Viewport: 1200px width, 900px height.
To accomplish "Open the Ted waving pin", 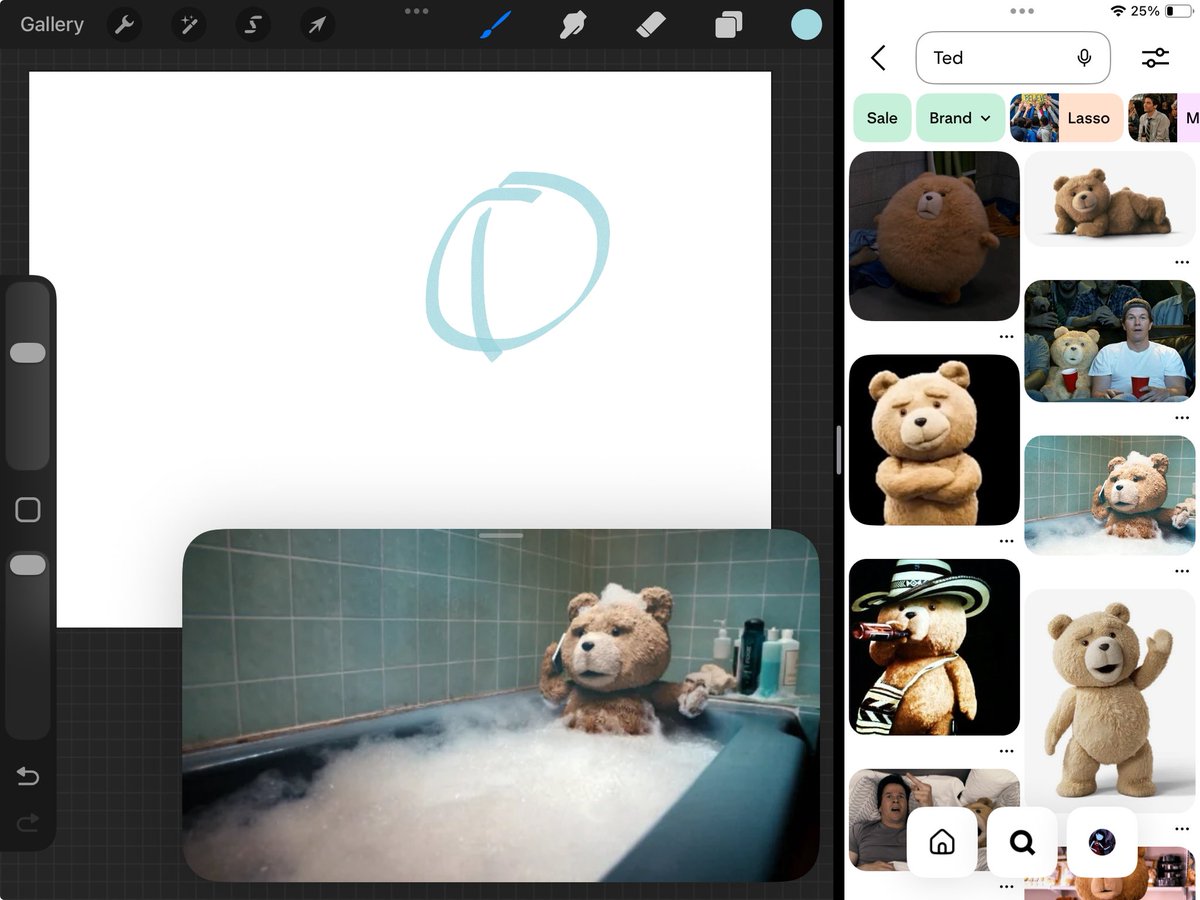I will [1110, 700].
